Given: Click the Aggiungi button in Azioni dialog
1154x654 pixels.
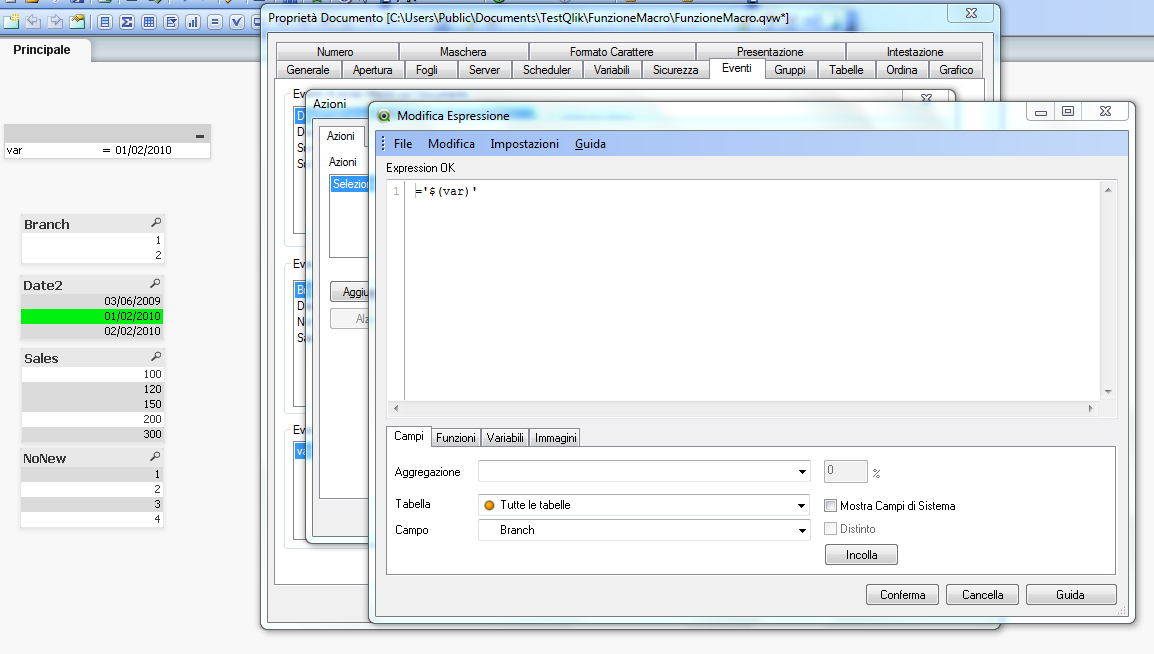Looking at the screenshot, I should (352, 292).
